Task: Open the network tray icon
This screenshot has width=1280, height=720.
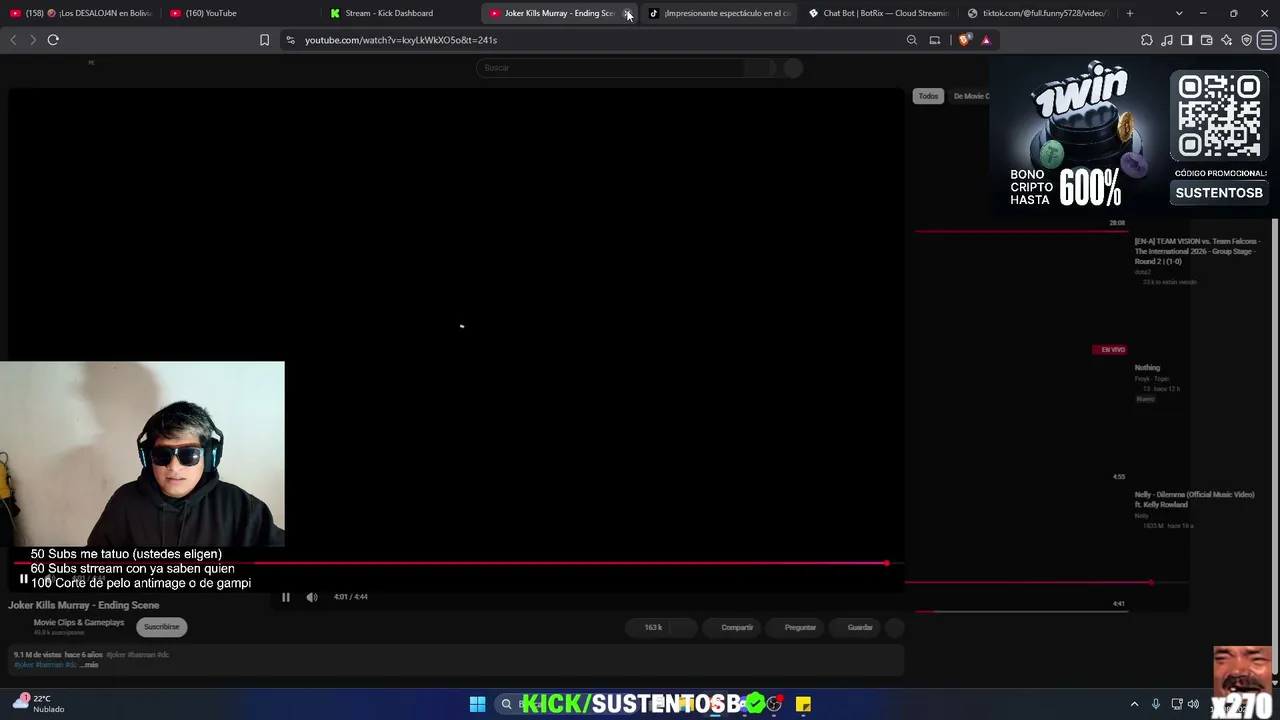Action: point(1177,704)
